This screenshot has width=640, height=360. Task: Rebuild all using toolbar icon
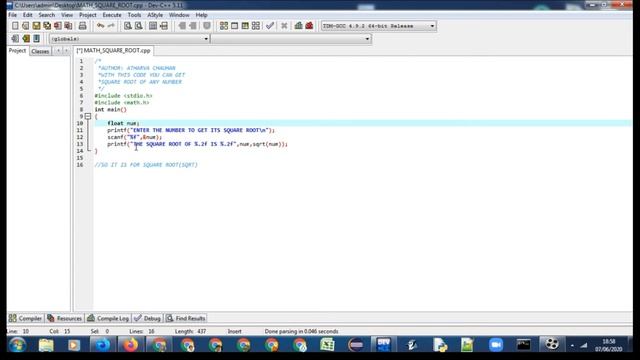coord(256,26)
